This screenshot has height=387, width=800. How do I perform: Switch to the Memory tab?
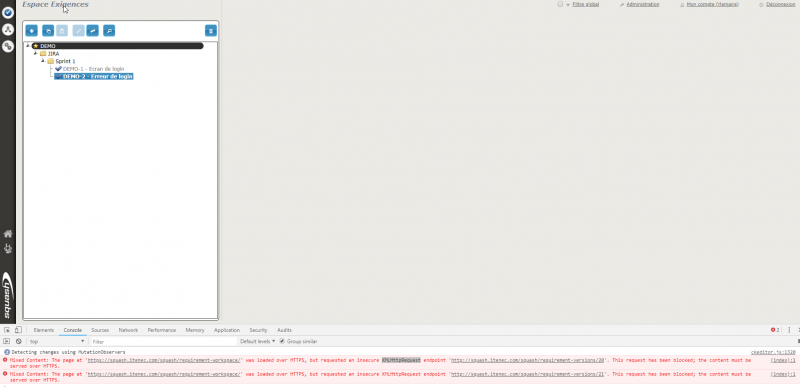click(x=195, y=330)
